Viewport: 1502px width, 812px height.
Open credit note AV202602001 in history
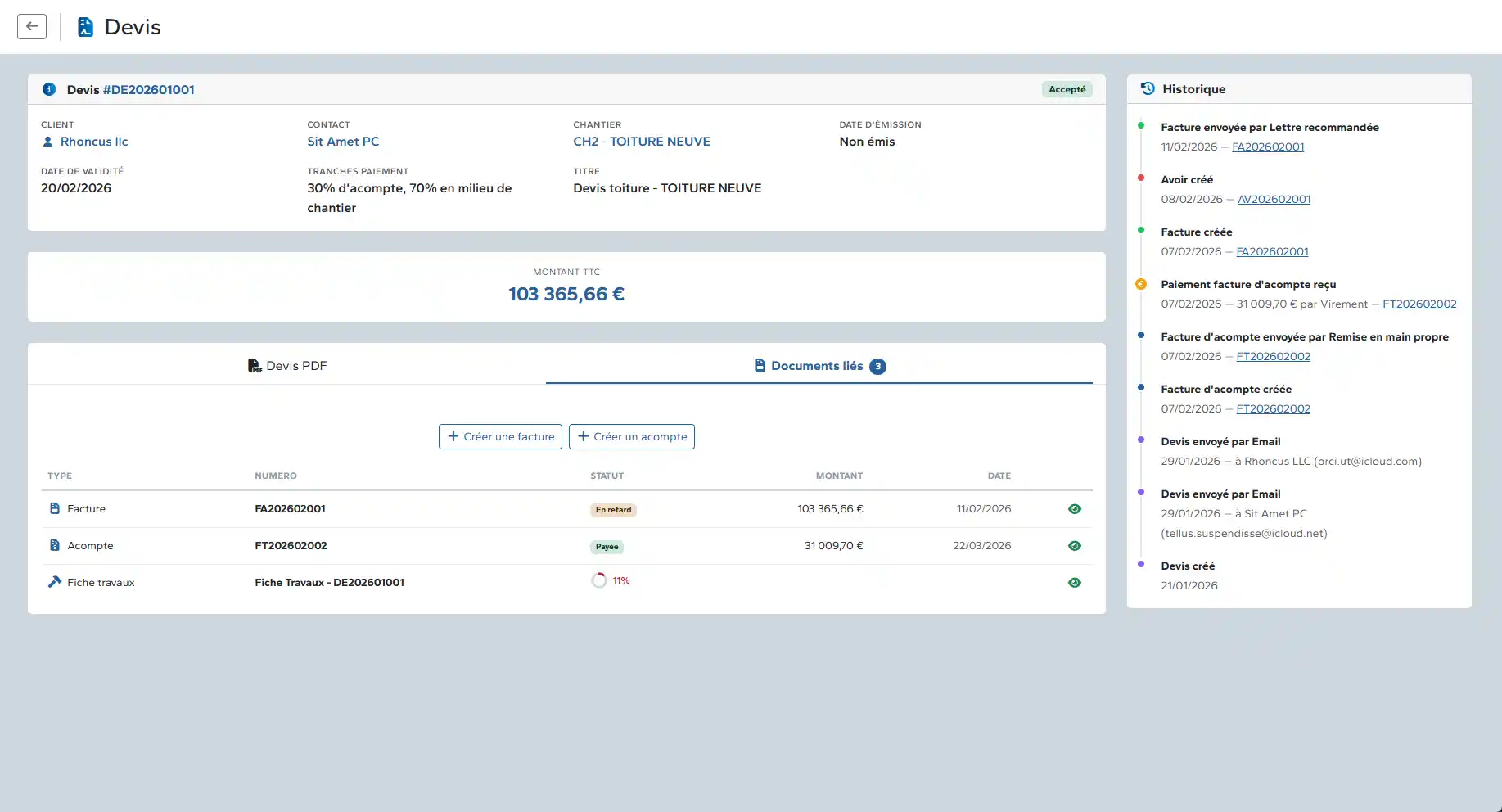coord(1274,199)
